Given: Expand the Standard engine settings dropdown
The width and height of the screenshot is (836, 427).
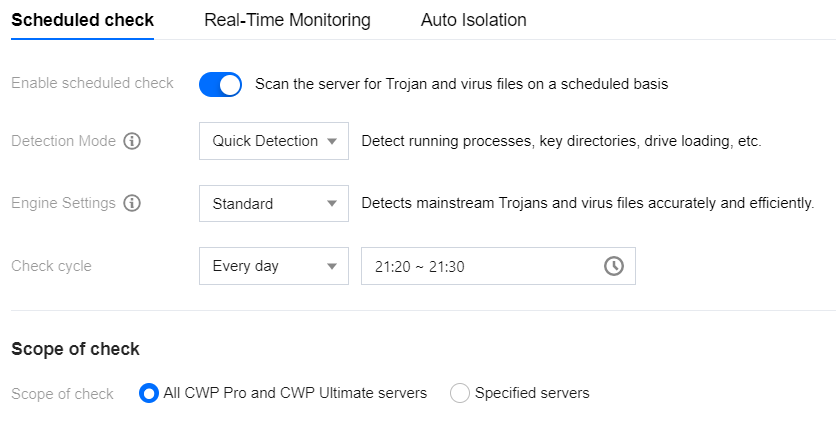Looking at the screenshot, I should [x=274, y=203].
